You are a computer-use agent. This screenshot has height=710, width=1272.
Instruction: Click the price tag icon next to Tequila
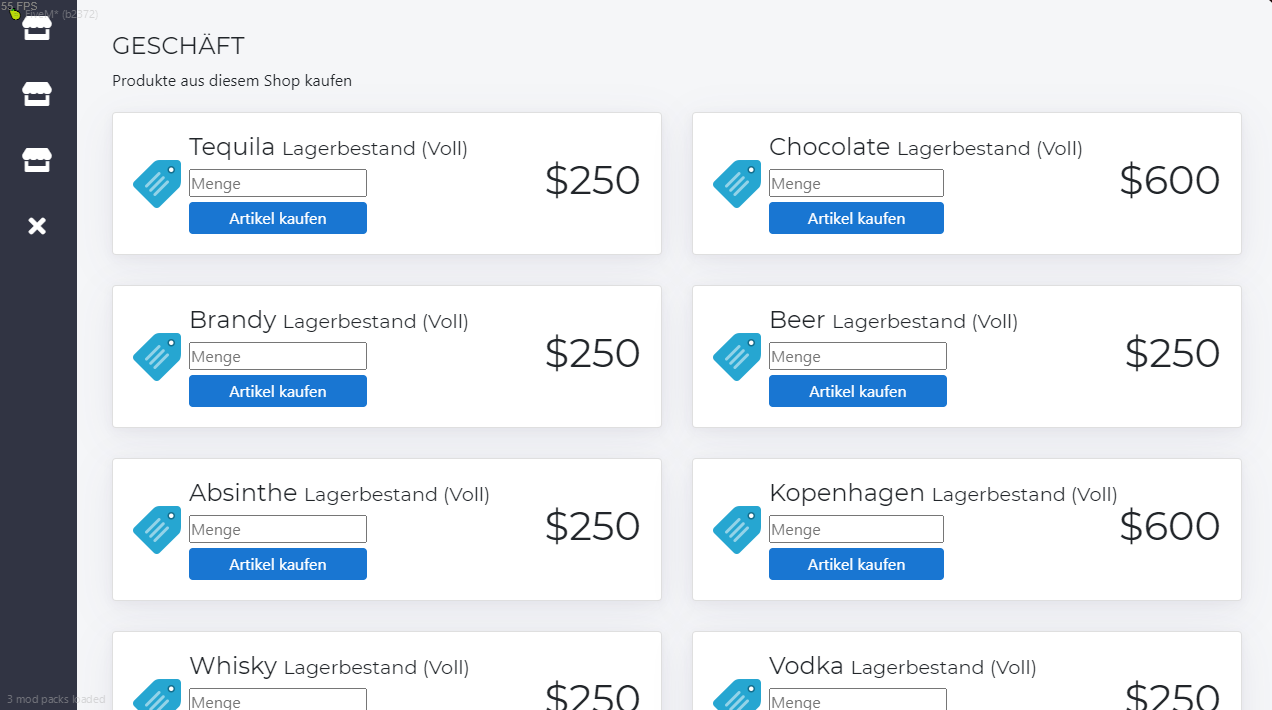click(x=157, y=184)
